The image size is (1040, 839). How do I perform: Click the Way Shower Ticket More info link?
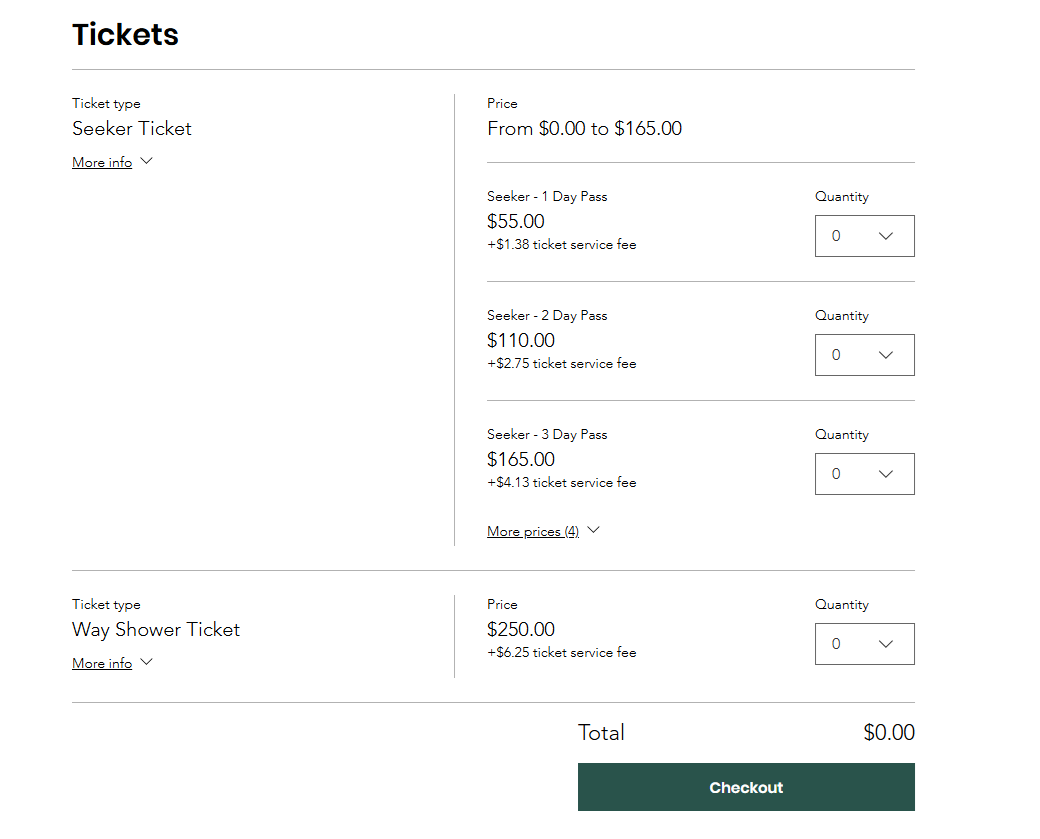[102, 663]
